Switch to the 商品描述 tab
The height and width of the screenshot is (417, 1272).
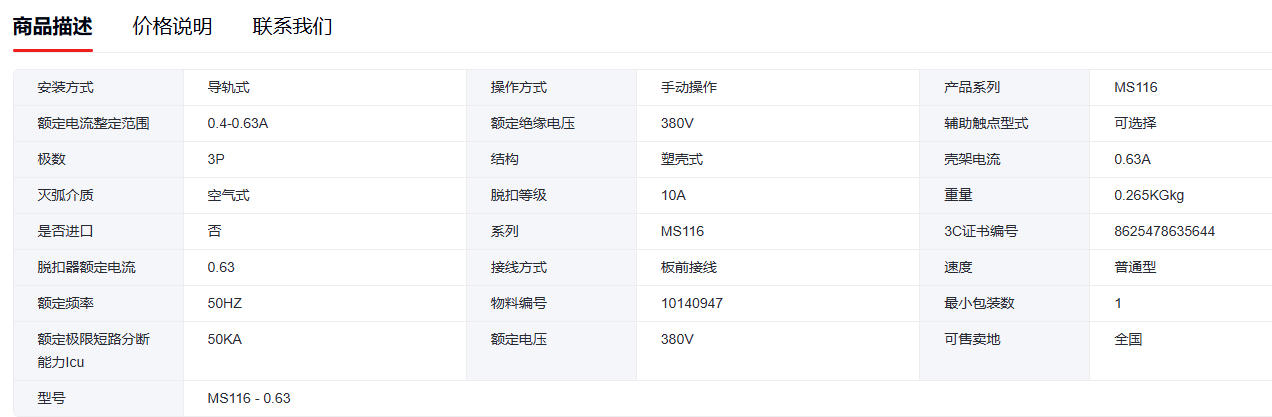pyautogui.click(x=52, y=27)
